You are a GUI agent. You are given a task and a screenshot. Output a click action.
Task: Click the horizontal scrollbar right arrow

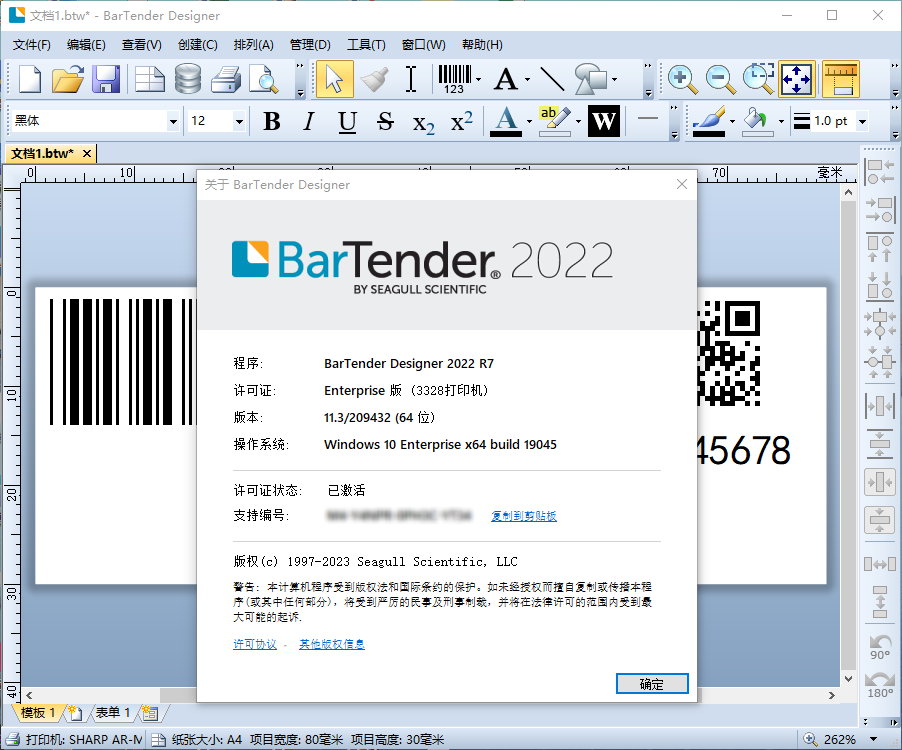coord(832,695)
